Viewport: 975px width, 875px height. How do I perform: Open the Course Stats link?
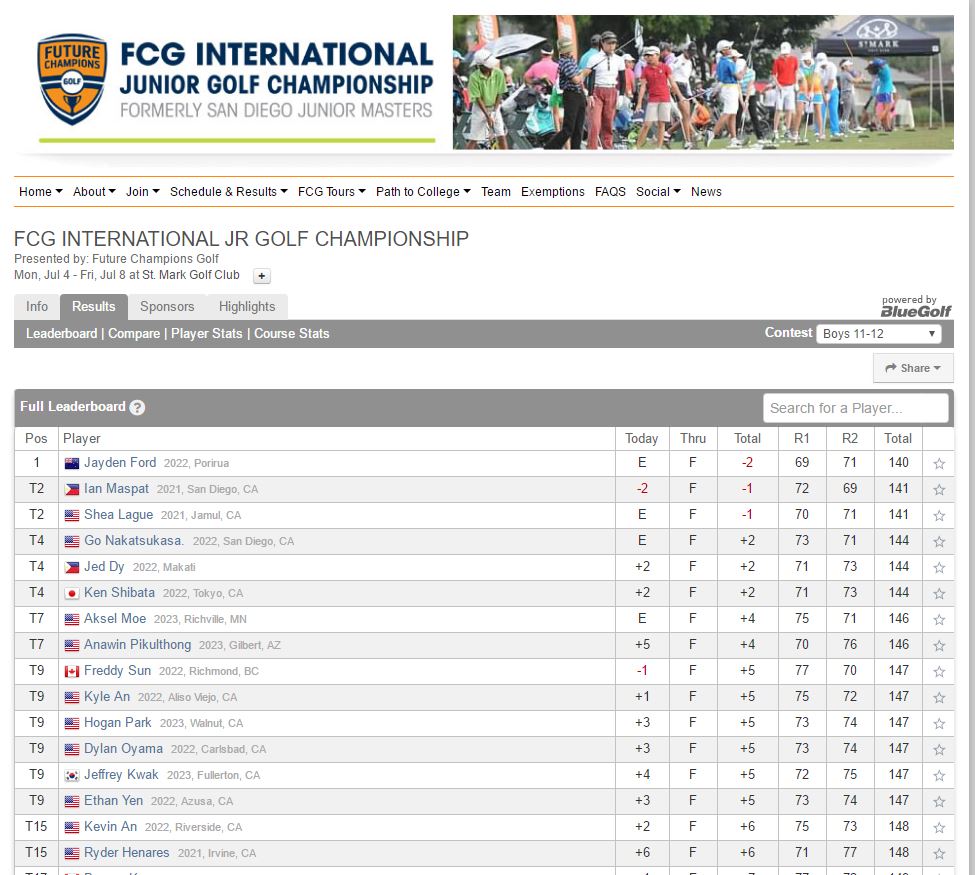pyautogui.click(x=292, y=333)
